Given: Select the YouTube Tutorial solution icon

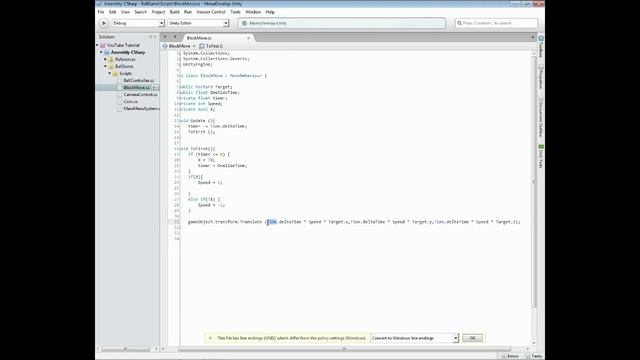Looking at the screenshot, I should pos(103,45).
